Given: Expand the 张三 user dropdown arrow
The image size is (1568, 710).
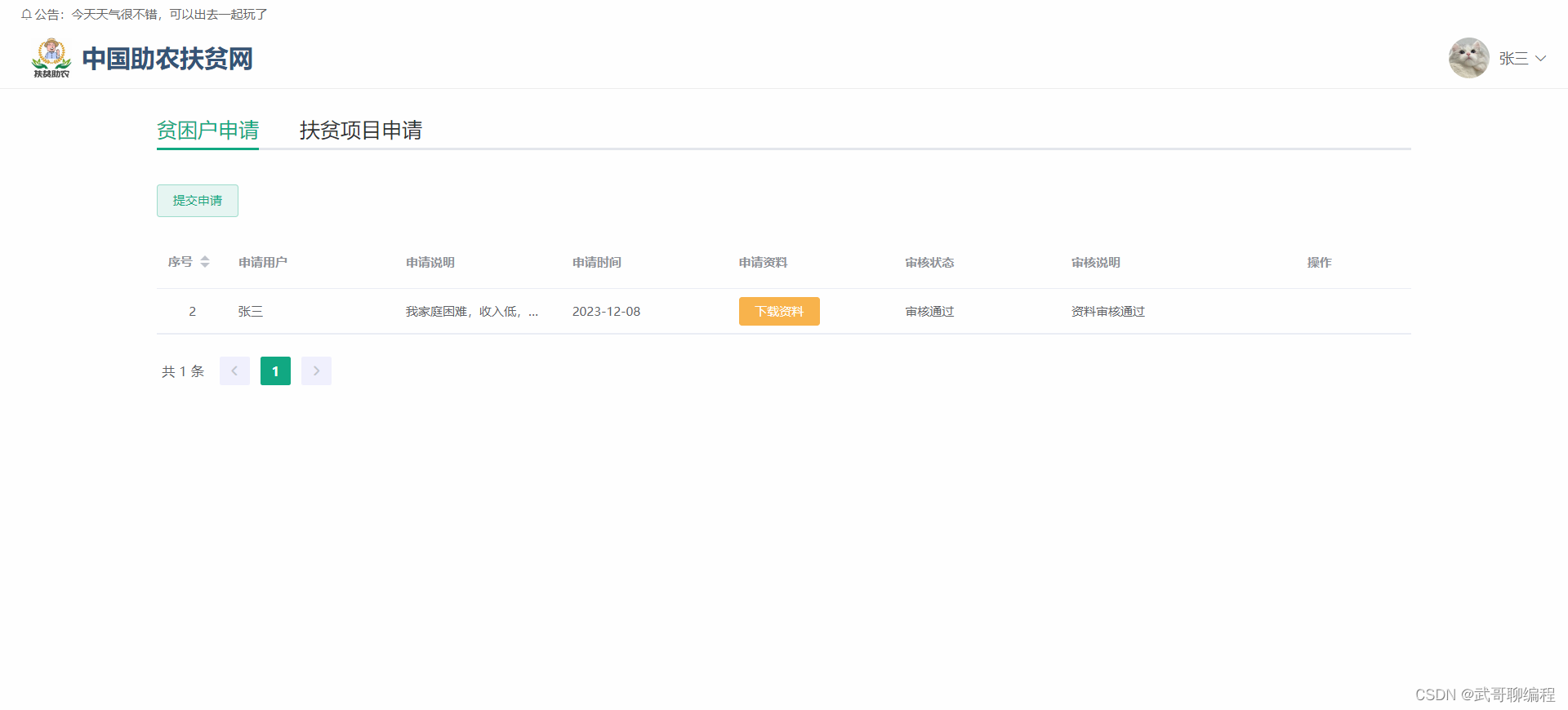Looking at the screenshot, I should click(1541, 59).
